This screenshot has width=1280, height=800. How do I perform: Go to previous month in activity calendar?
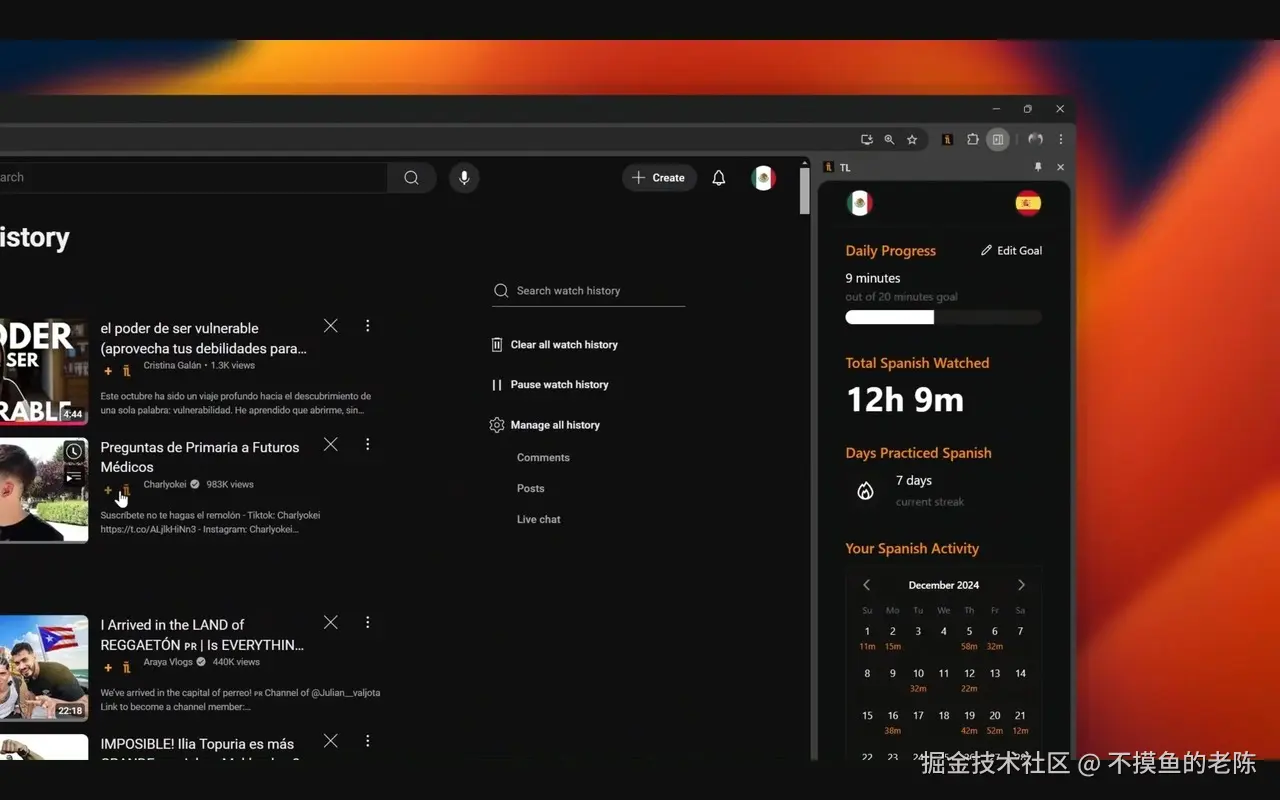pos(866,585)
